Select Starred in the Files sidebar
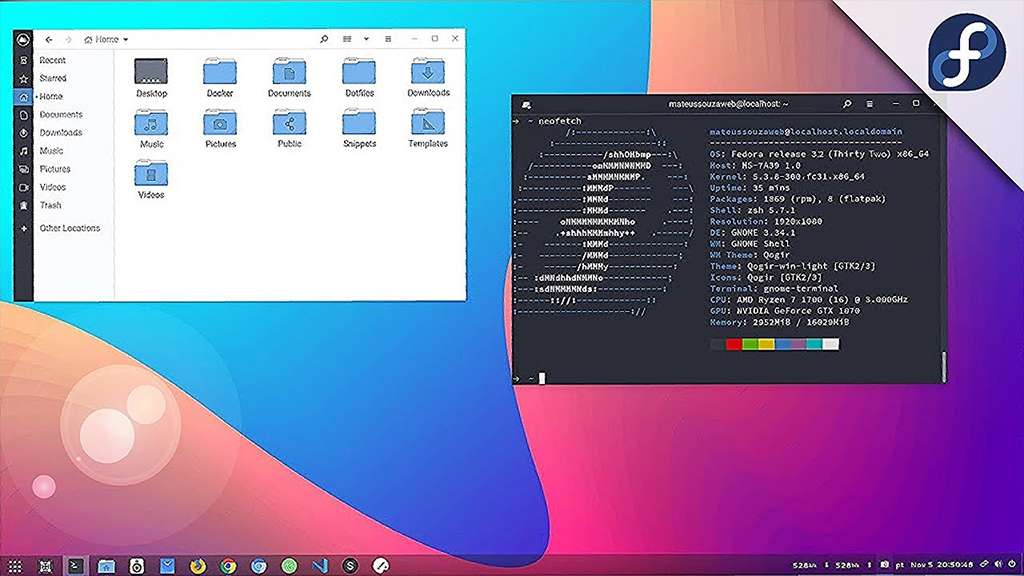This screenshot has height=576, width=1024. [x=53, y=78]
